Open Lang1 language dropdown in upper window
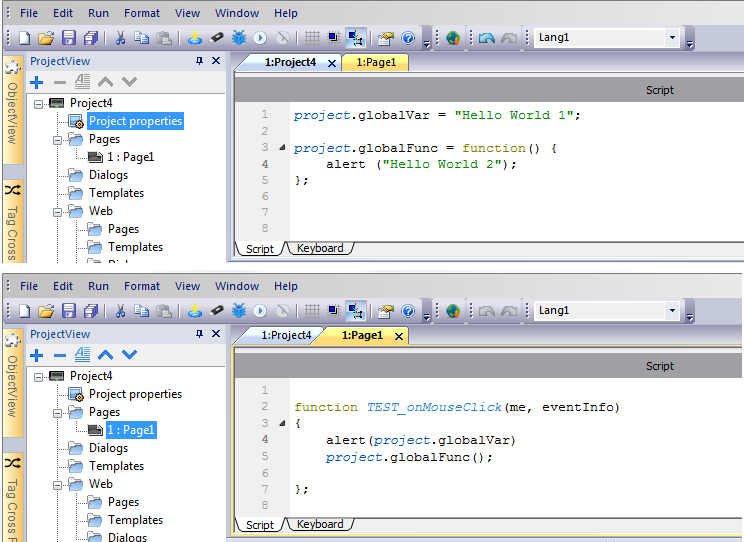The image size is (744, 542). (672, 38)
